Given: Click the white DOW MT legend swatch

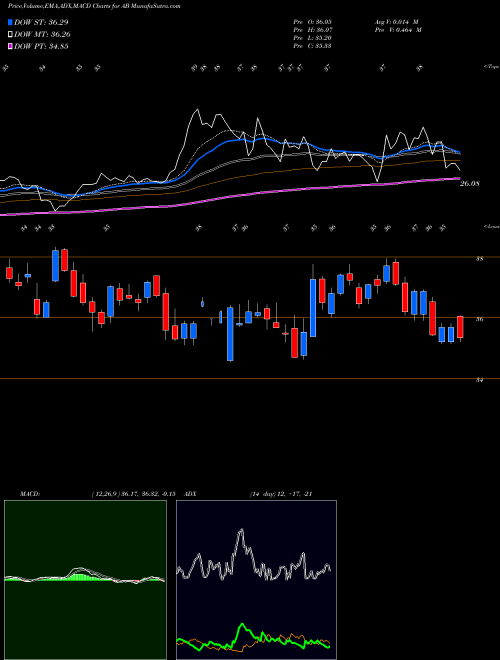Looking at the screenshot, I should click(10, 35).
